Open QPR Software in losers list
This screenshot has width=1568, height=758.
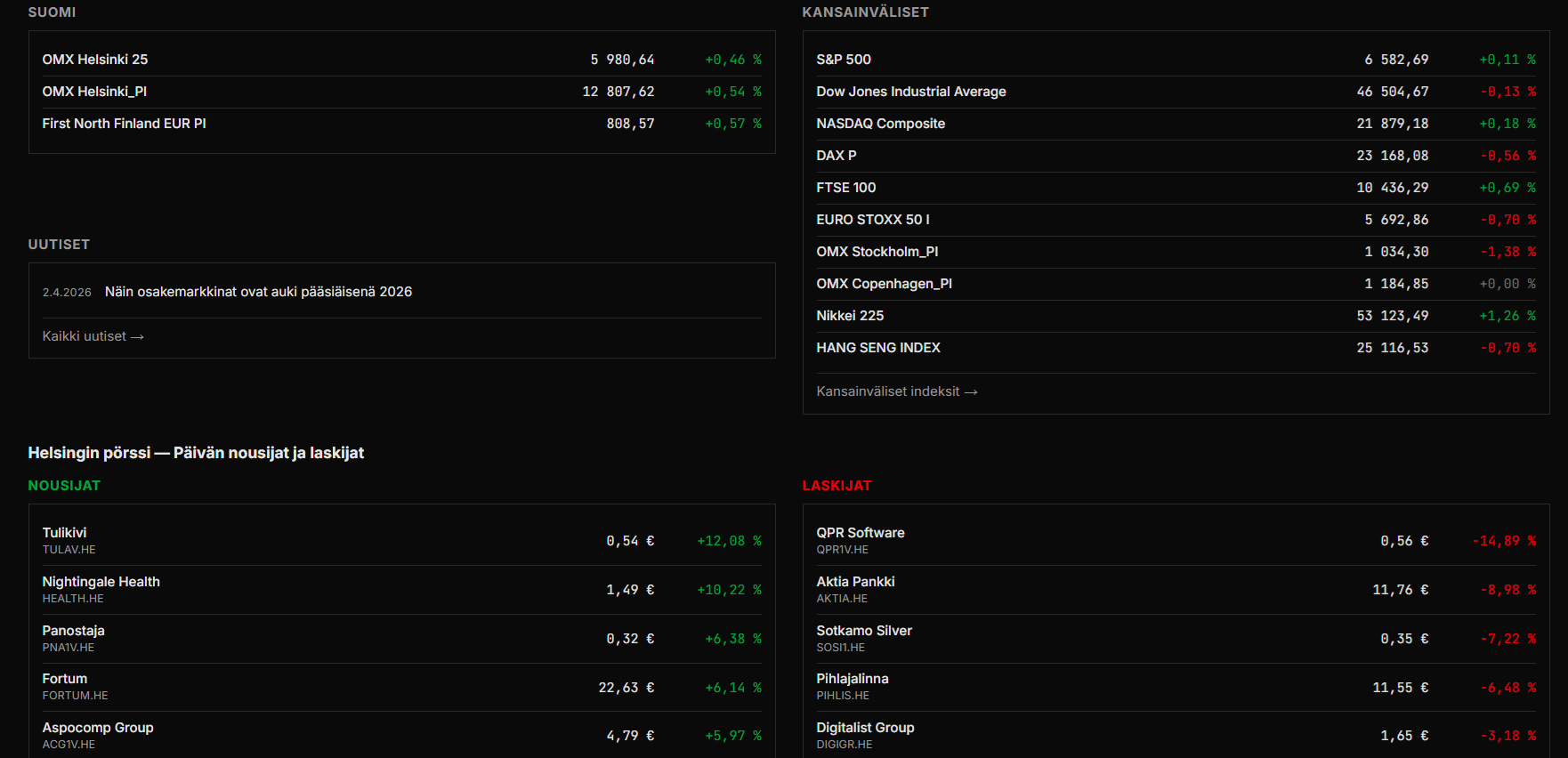(861, 533)
